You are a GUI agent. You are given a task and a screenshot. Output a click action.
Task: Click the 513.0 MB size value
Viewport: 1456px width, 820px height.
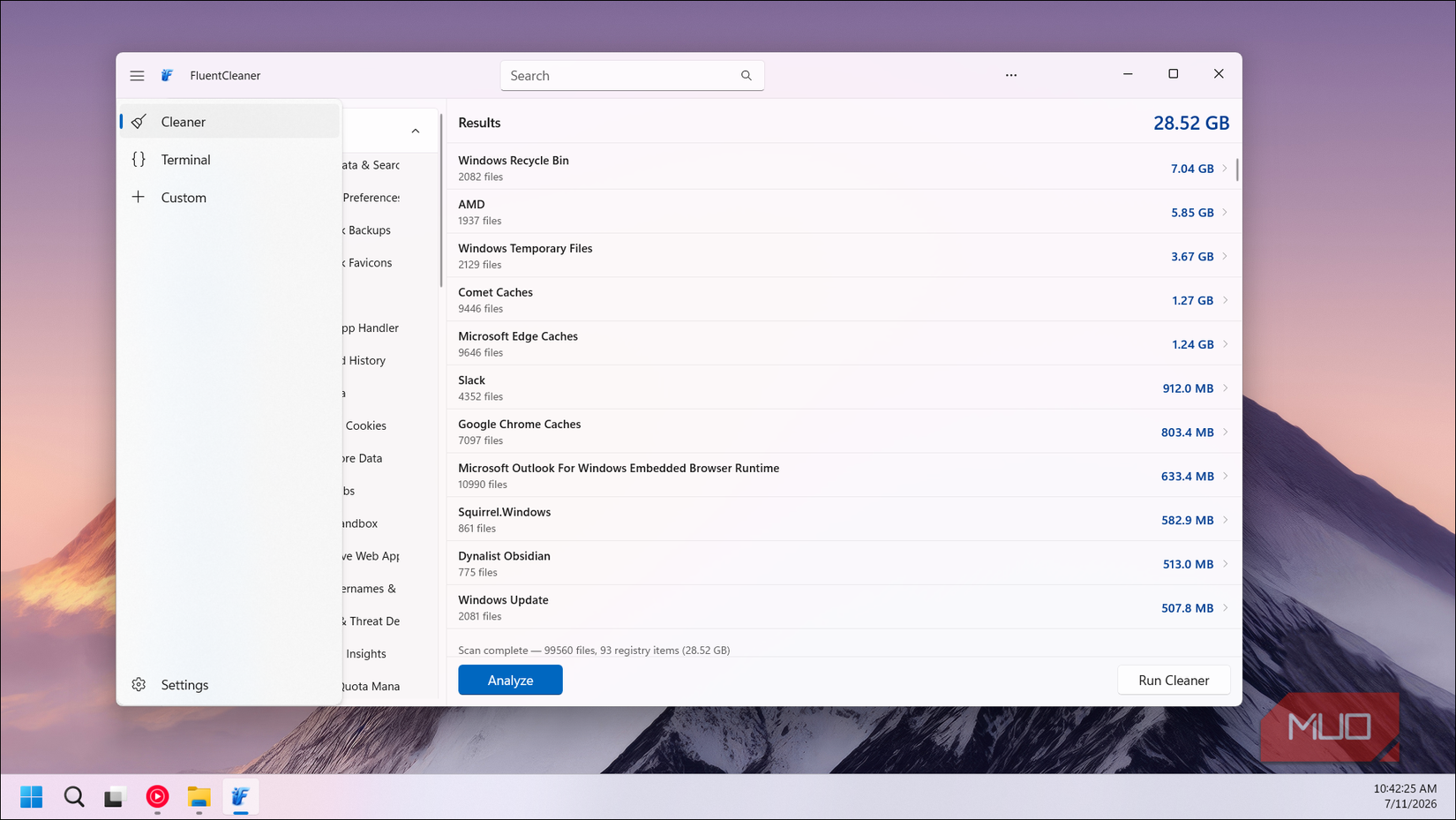(x=1188, y=564)
